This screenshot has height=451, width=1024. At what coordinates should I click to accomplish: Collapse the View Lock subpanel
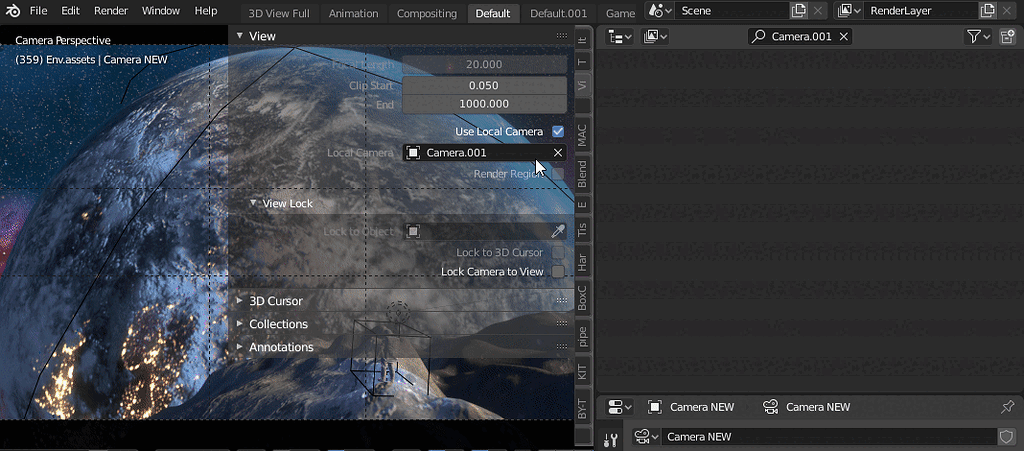[x=281, y=204]
